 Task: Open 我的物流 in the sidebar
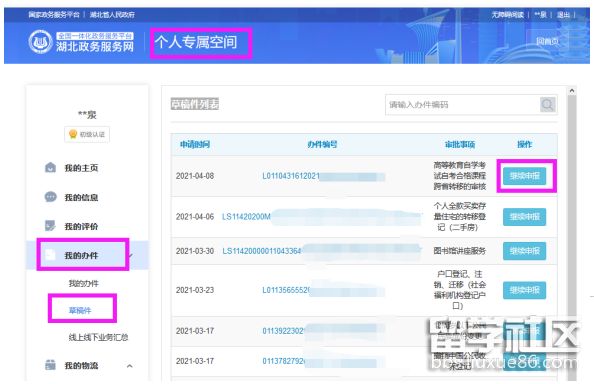(81, 365)
